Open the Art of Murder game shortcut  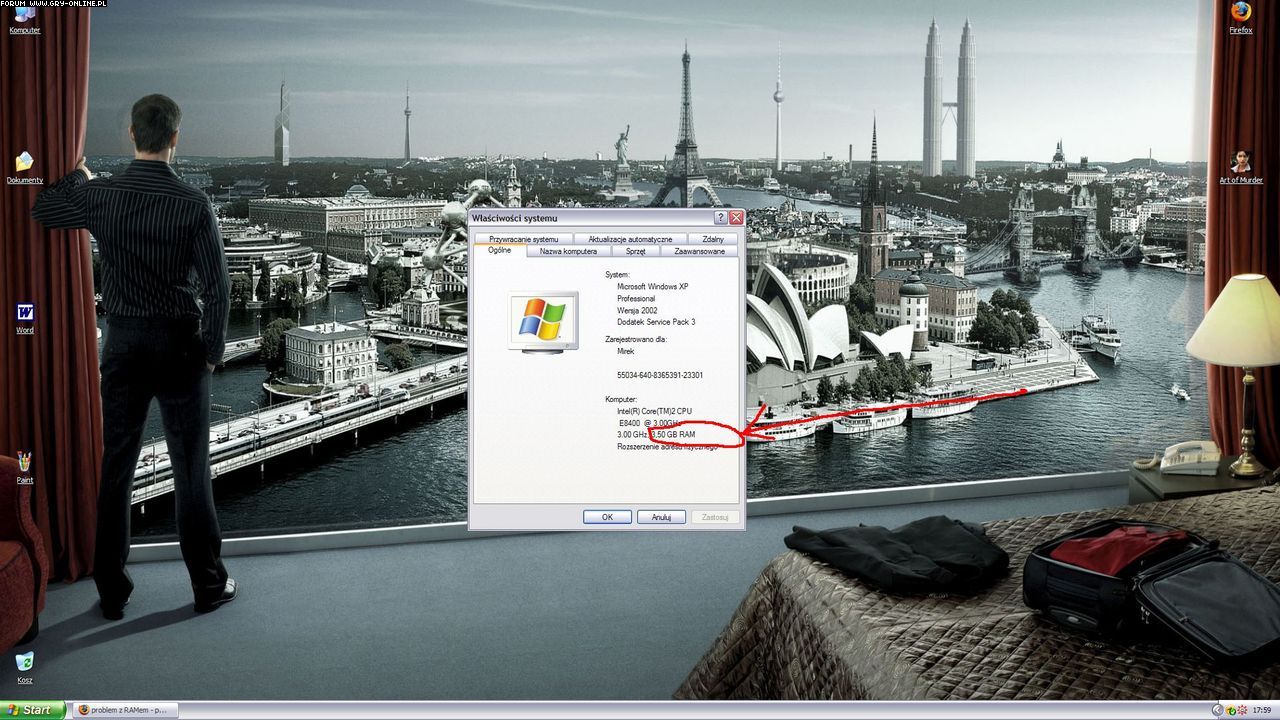tap(1241, 163)
